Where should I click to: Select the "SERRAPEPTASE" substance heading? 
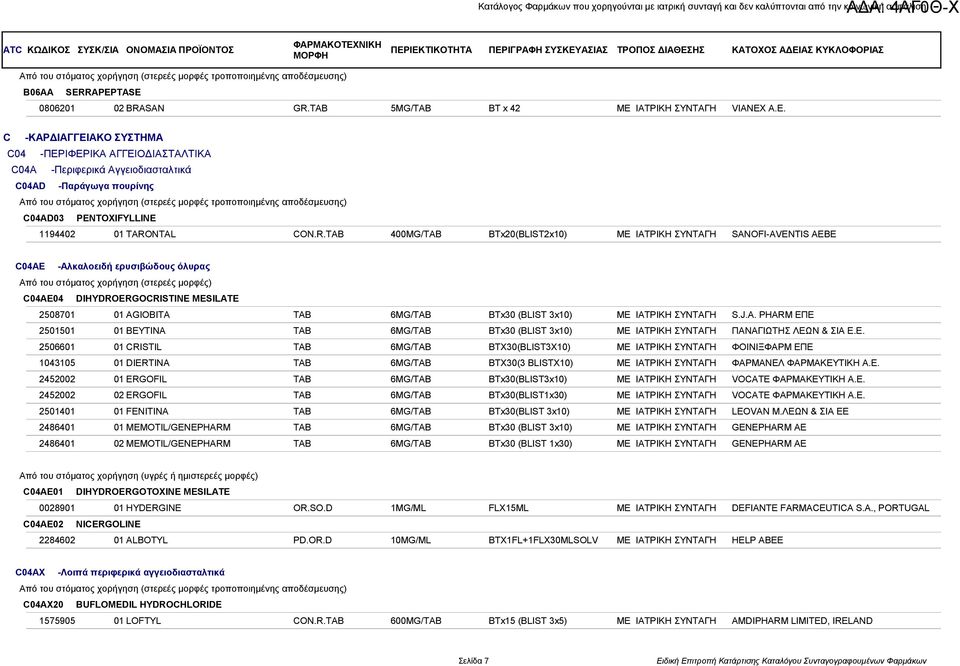pyautogui.click(x=103, y=92)
